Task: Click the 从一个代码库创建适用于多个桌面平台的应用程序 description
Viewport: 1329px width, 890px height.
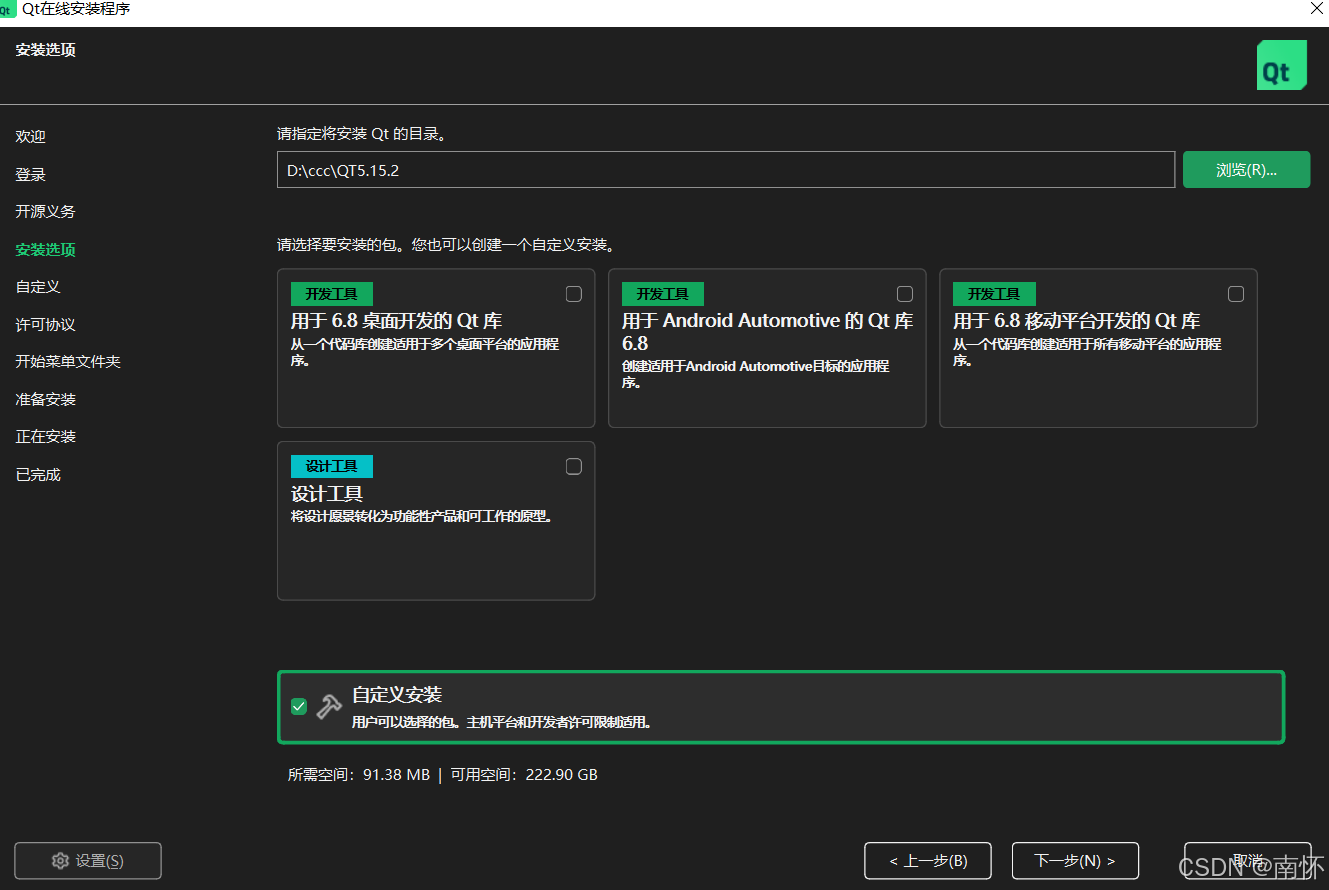Action: tap(425, 352)
